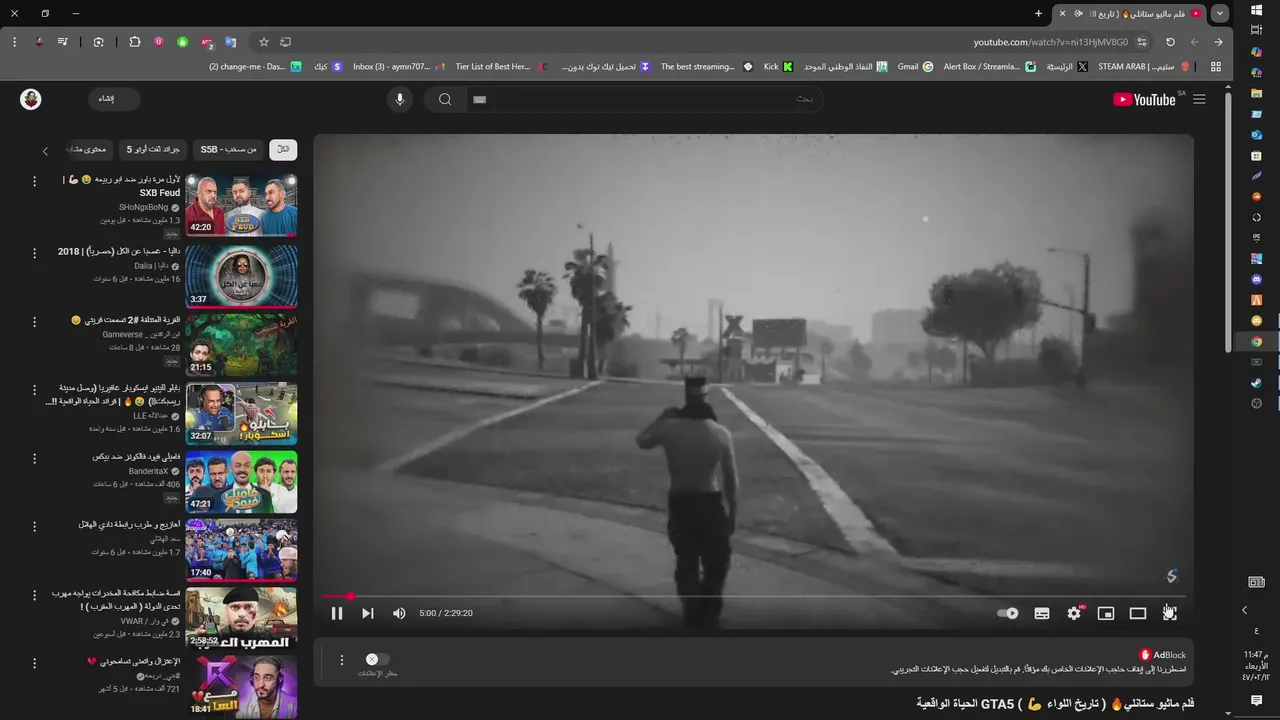The height and width of the screenshot is (720, 1280).
Task: Switch player to theater mode
Action: coord(1138,613)
